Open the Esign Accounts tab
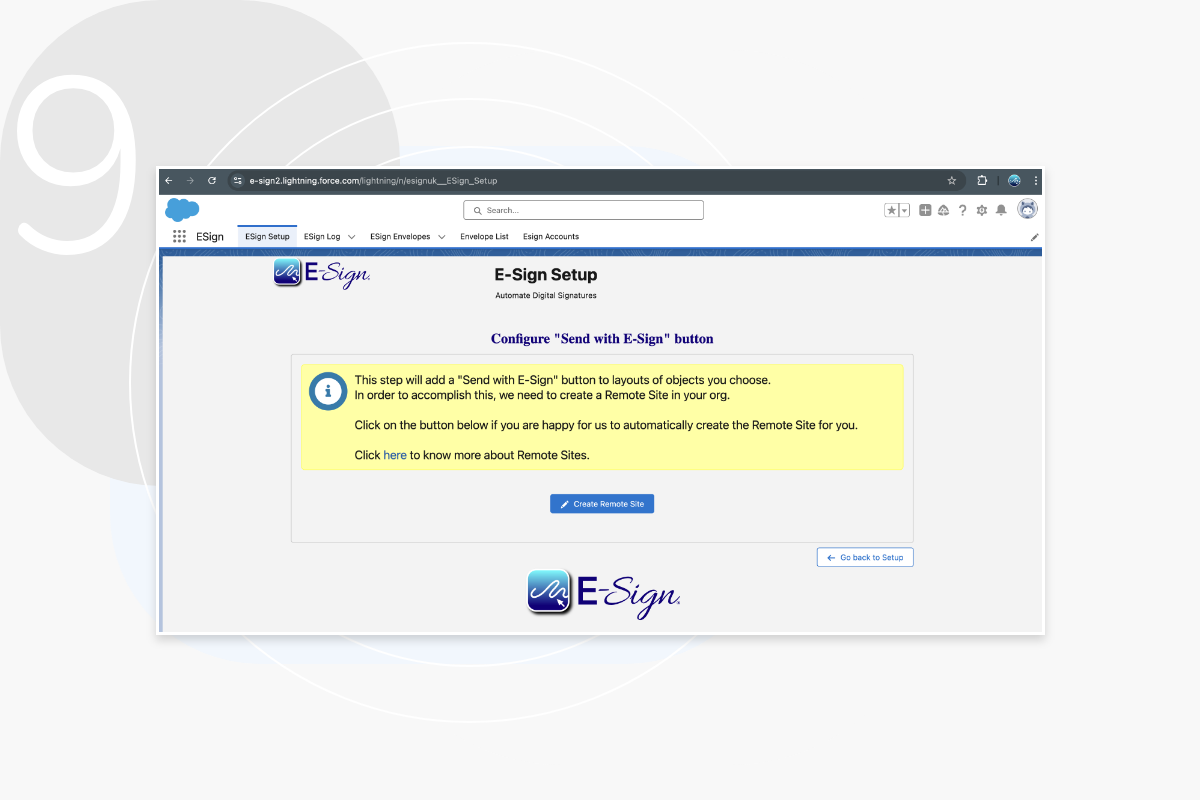This screenshot has width=1200, height=800. [x=551, y=237]
